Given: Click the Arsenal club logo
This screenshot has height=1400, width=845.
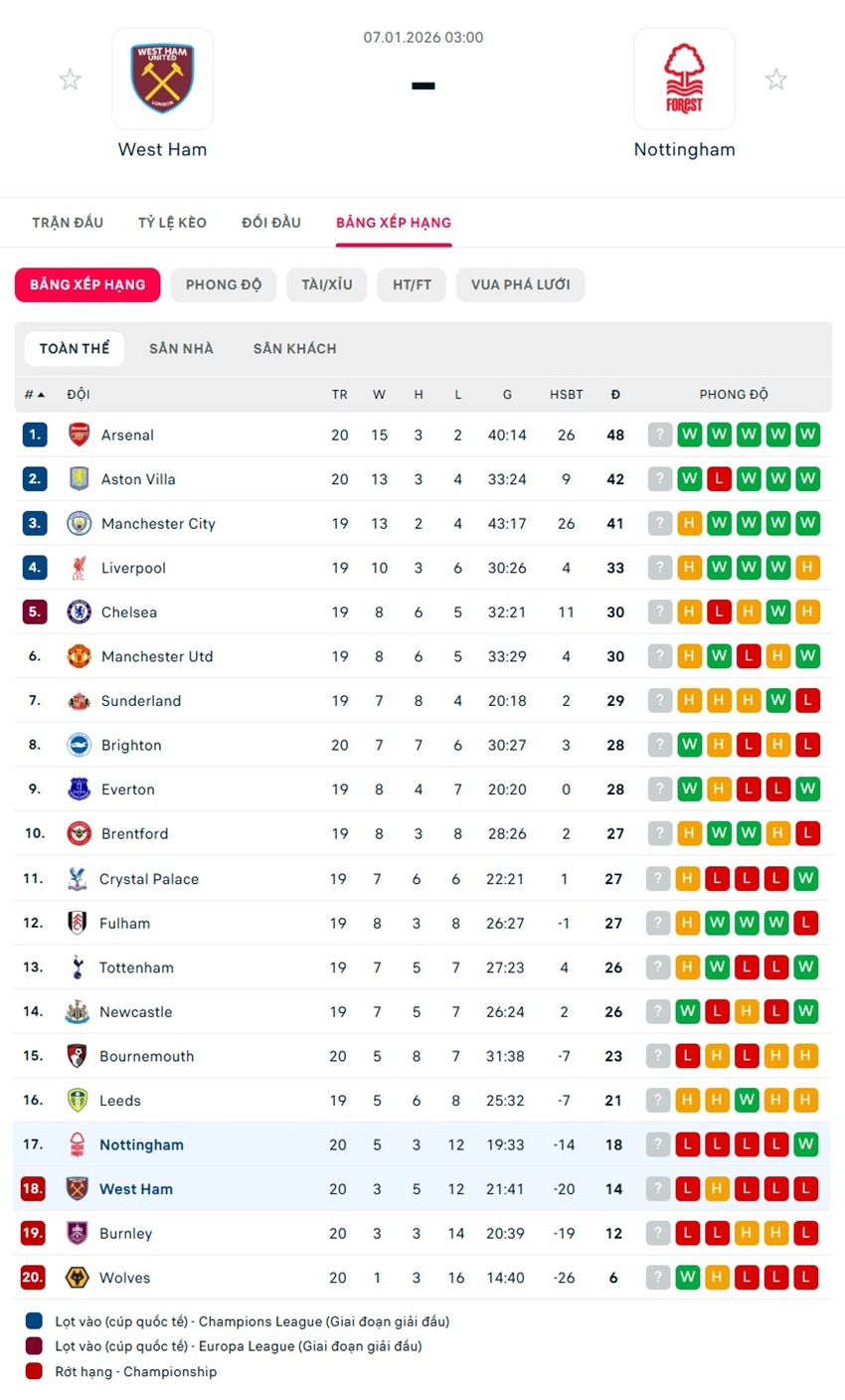Looking at the screenshot, I should tap(79, 435).
